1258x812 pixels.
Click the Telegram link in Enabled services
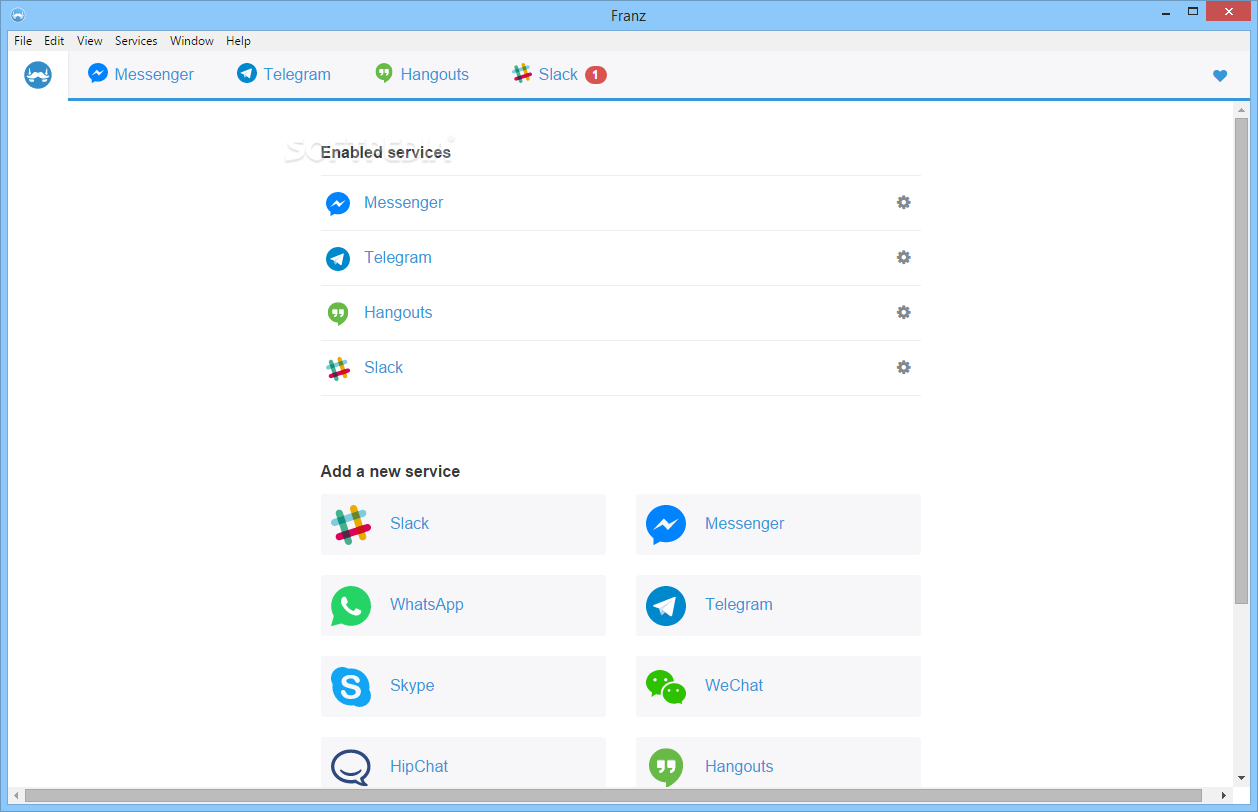tap(398, 257)
